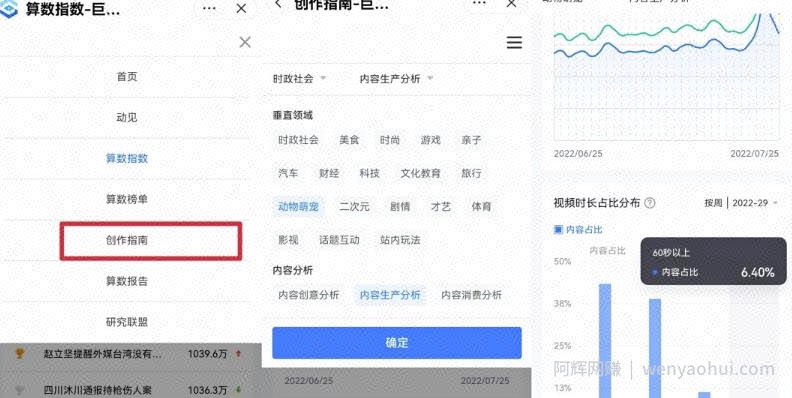Click the tallest bar in the duration chart
The image size is (792, 398).
605,341
